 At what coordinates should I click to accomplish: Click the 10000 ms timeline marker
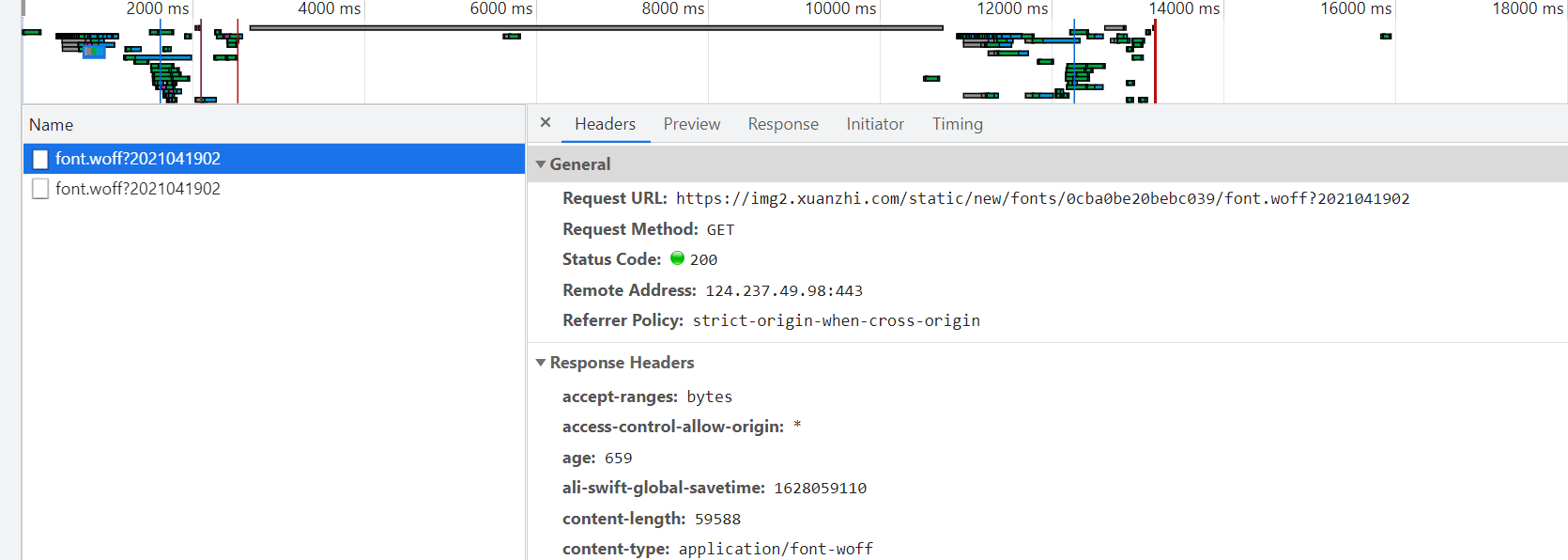tap(840, 8)
